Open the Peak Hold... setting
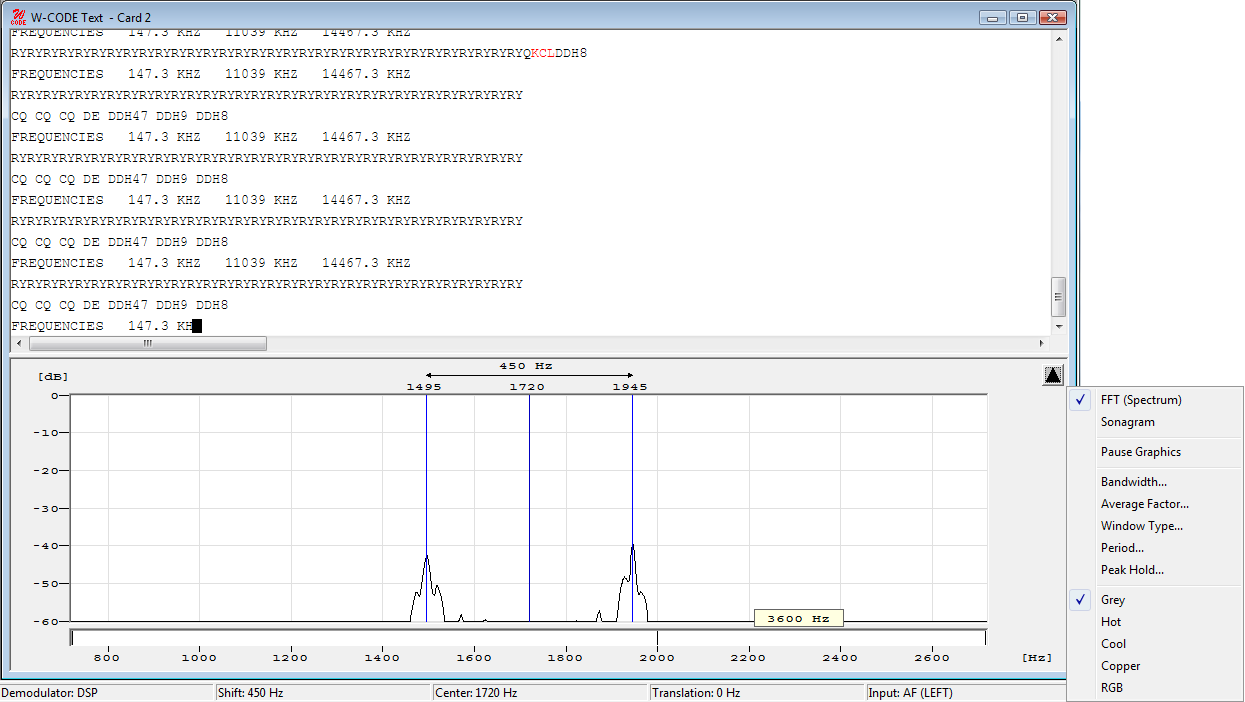The image size is (1245, 702). [1132, 570]
